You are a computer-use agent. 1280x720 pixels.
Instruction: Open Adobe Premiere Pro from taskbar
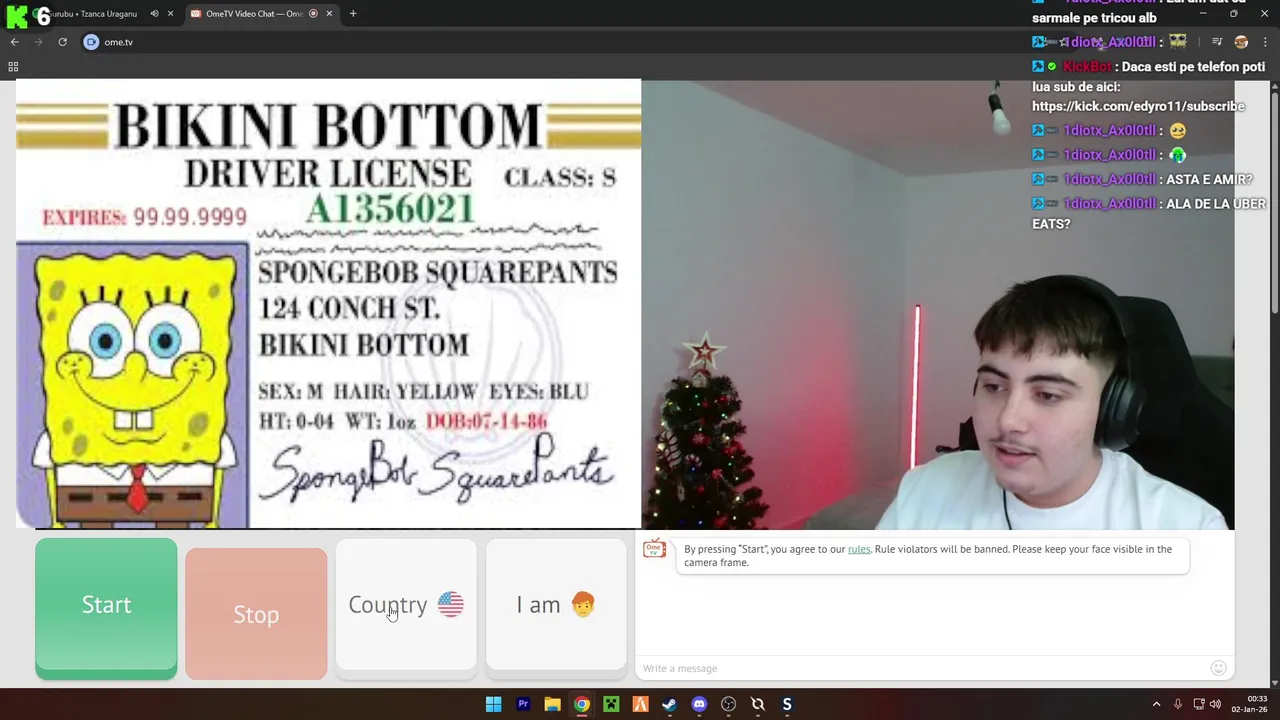click(523, 704)
